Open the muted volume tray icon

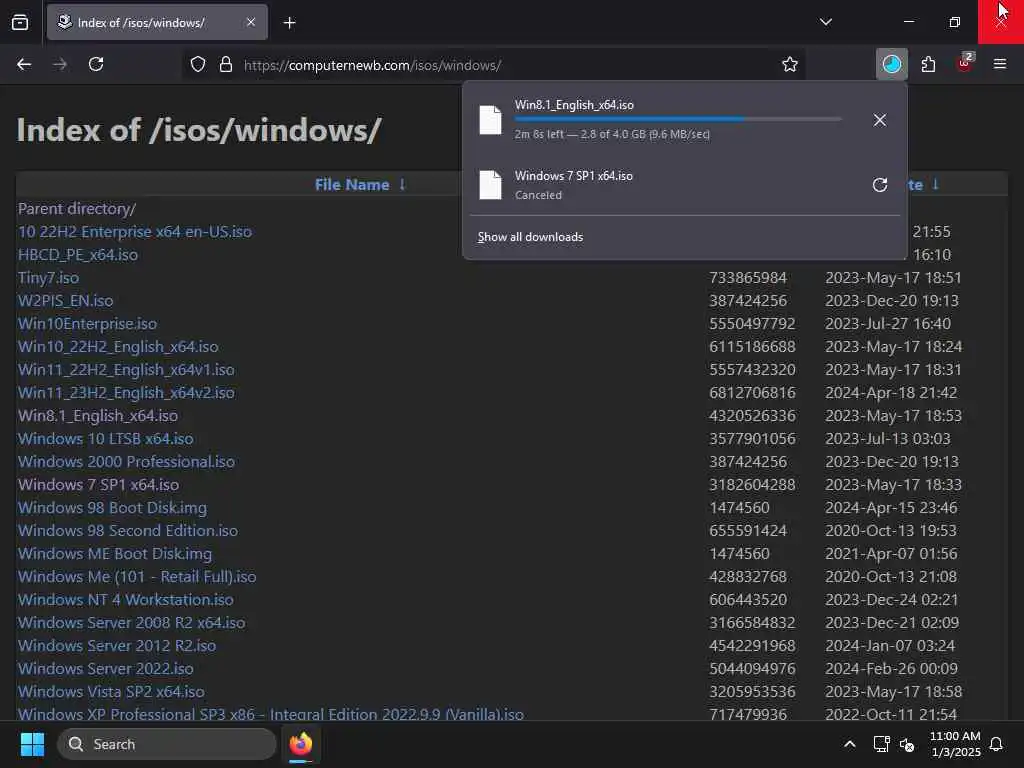[907, 744]
